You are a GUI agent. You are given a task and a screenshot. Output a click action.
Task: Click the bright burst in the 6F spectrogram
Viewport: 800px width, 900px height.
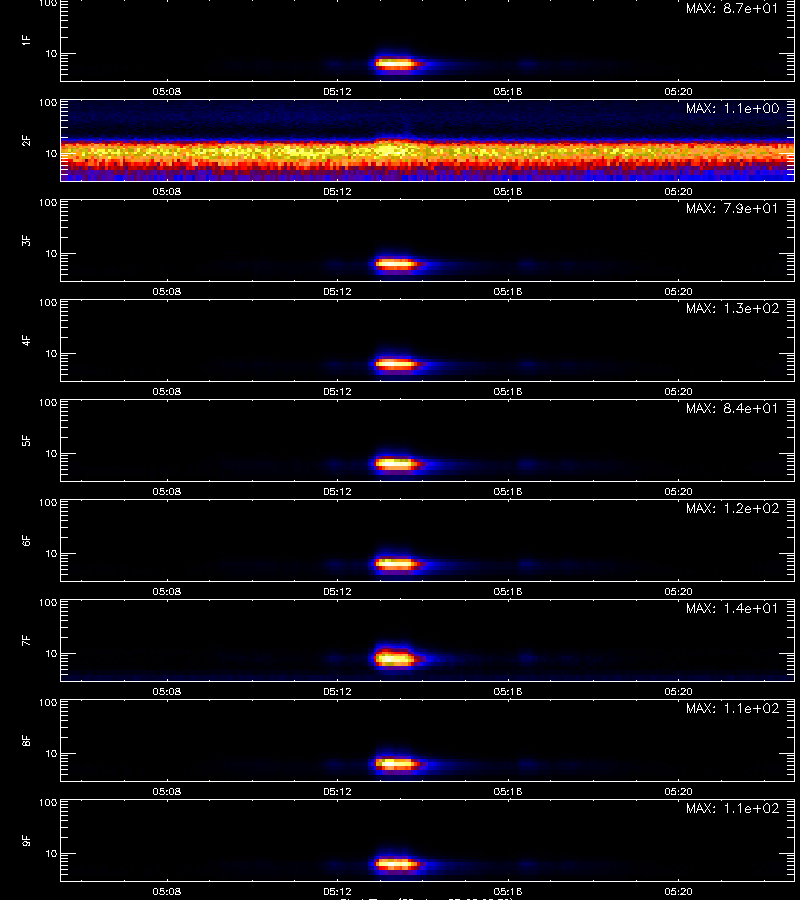point(396,564)
